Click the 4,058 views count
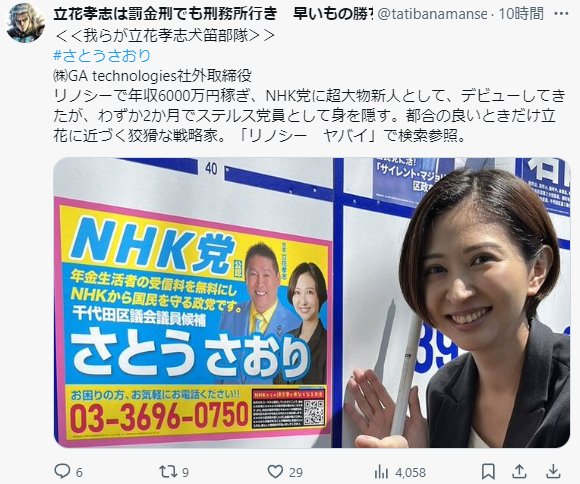Screen dimensions: 580x484 (x=410, y=473)
